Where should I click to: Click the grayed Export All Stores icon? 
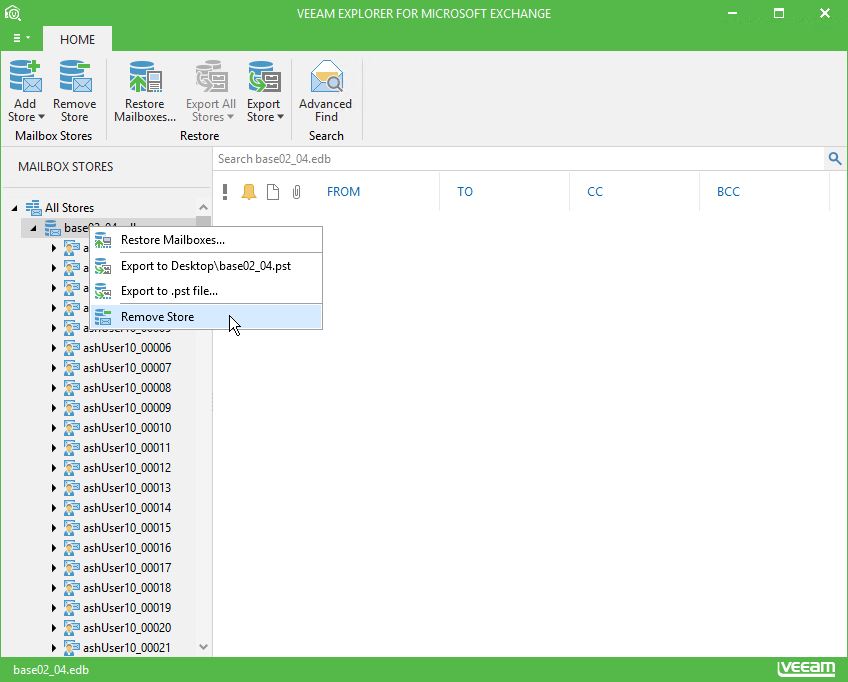pos(211,76)
